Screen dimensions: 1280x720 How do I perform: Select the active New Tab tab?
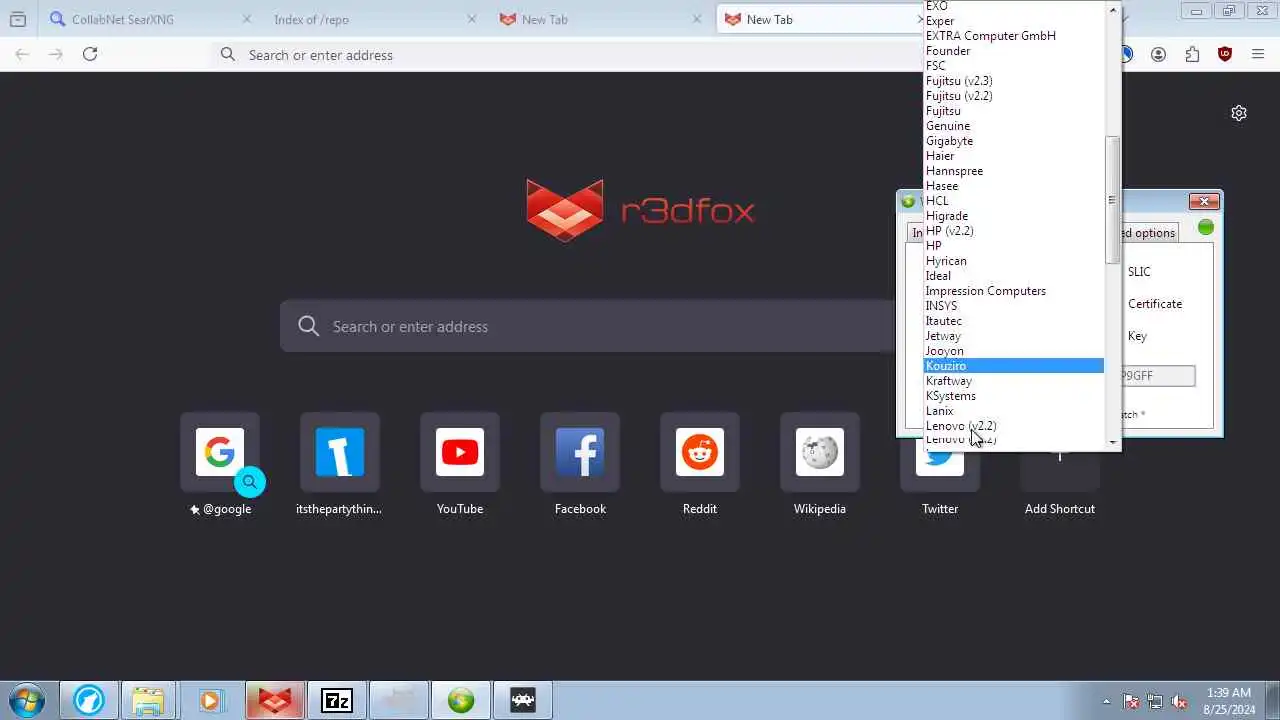coord(820,19)
